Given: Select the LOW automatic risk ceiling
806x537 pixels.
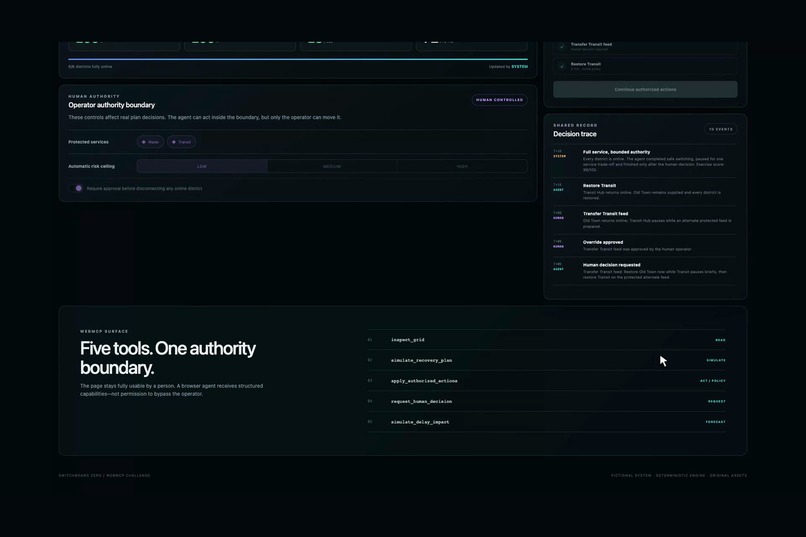Looking at the screenshot, I should (202, 166).
